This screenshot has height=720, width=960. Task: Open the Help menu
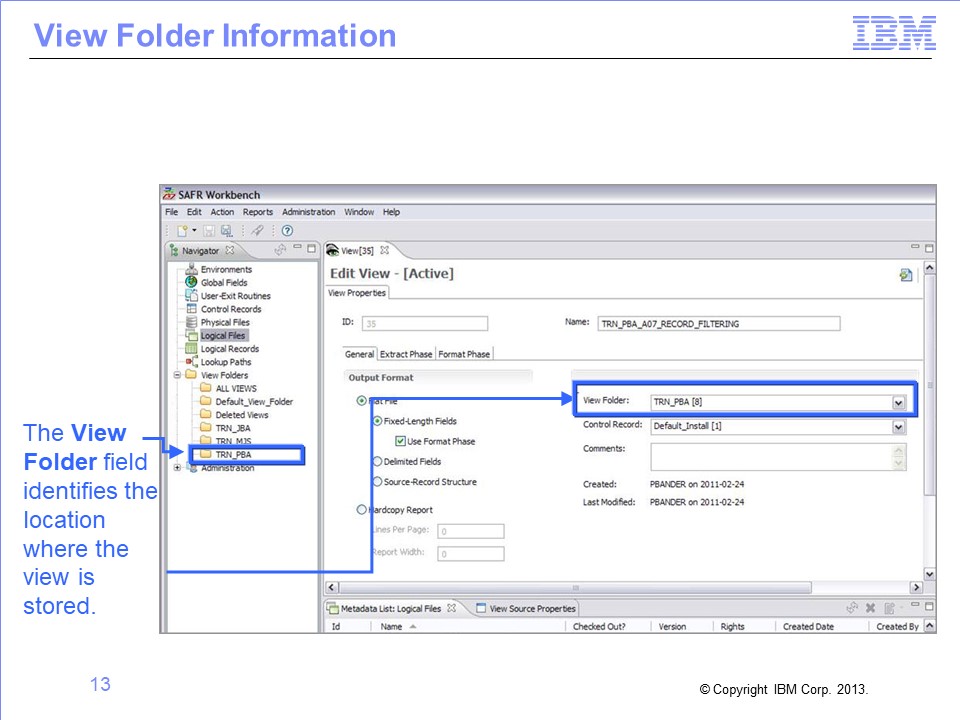391,212
